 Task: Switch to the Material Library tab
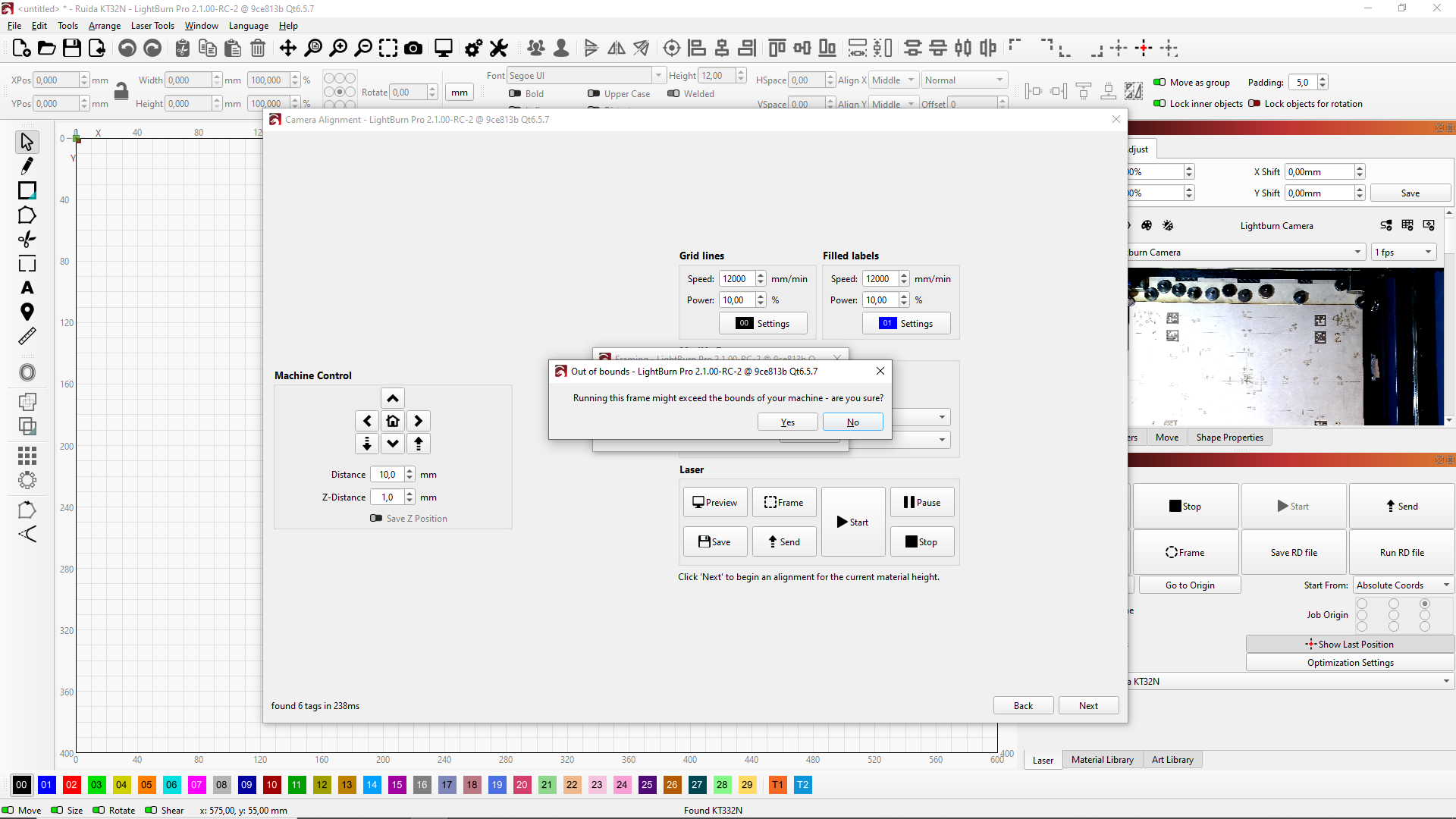pyautogui.click(x=1102, y=760)
